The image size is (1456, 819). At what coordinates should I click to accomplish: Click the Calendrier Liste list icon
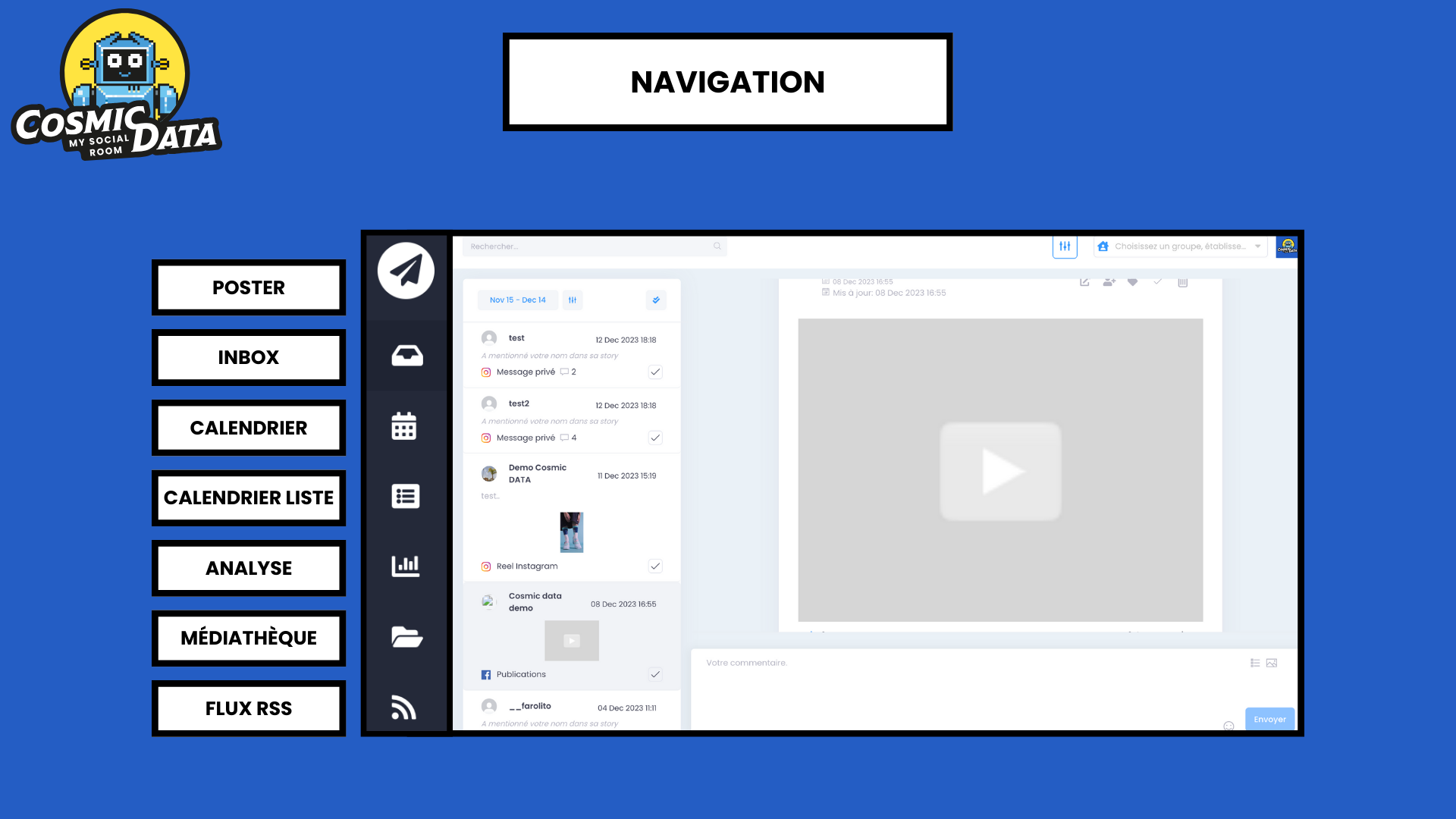(405, 497)
